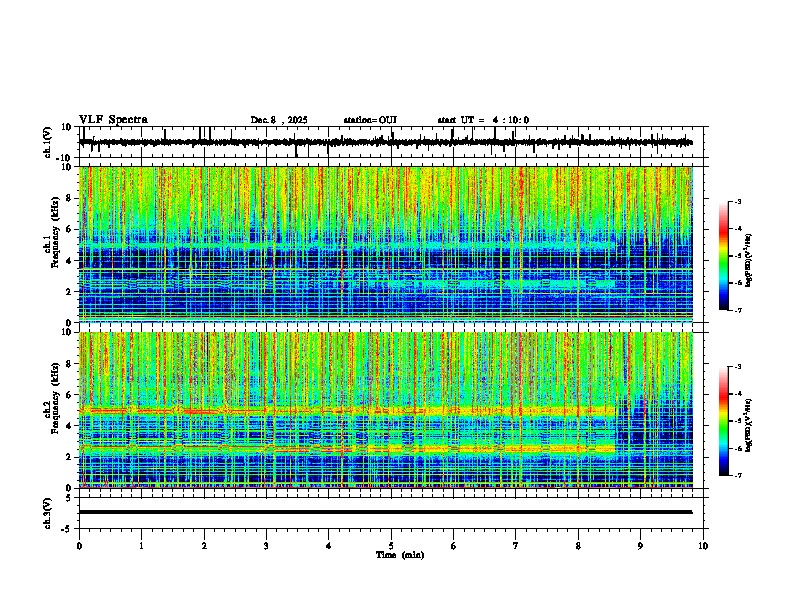
Task: Click the time axis tick label "6"
Action: (x=454, y=546)
